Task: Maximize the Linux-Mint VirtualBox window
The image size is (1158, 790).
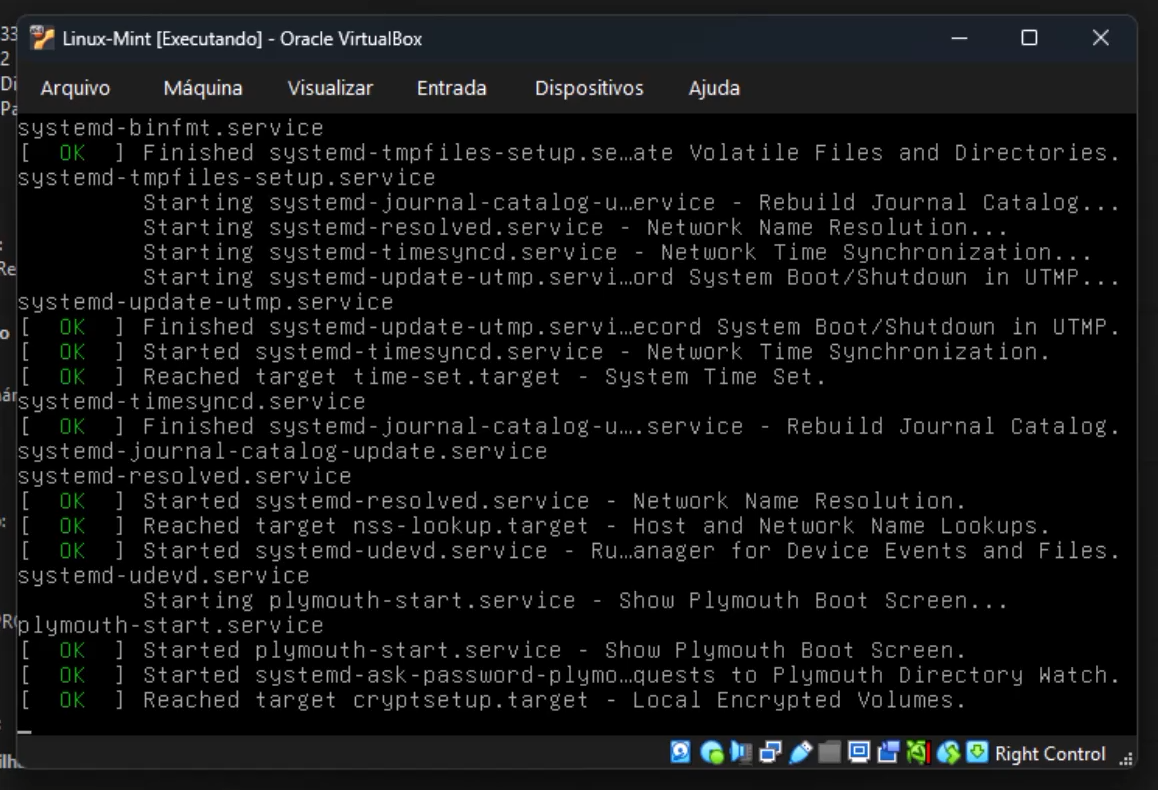Action: tap(1029, 38)
